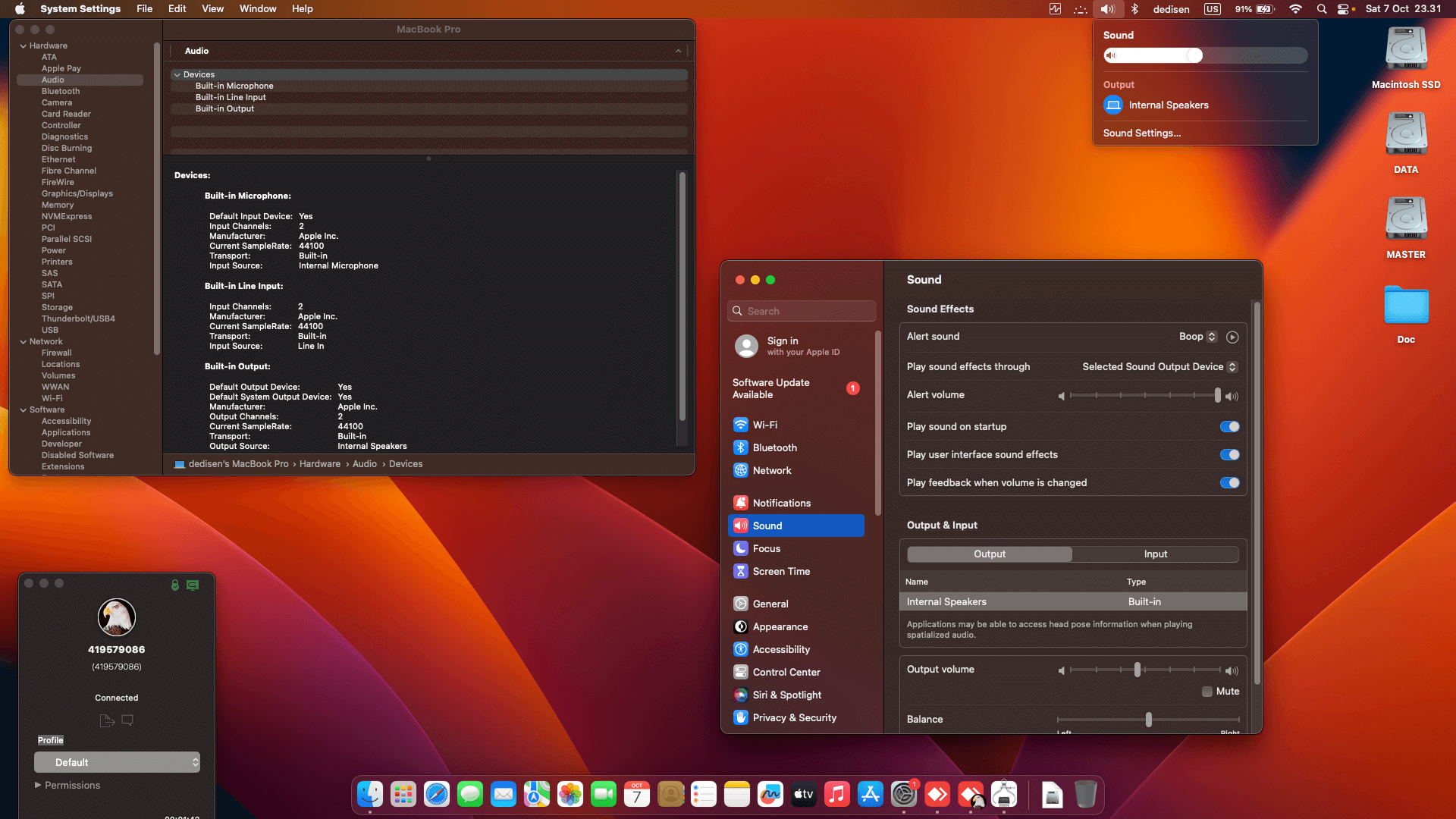The width and height of the screenshot is (1456, 819).
Task: Toggle Play sound on startup
Action: pos(1229,427)
